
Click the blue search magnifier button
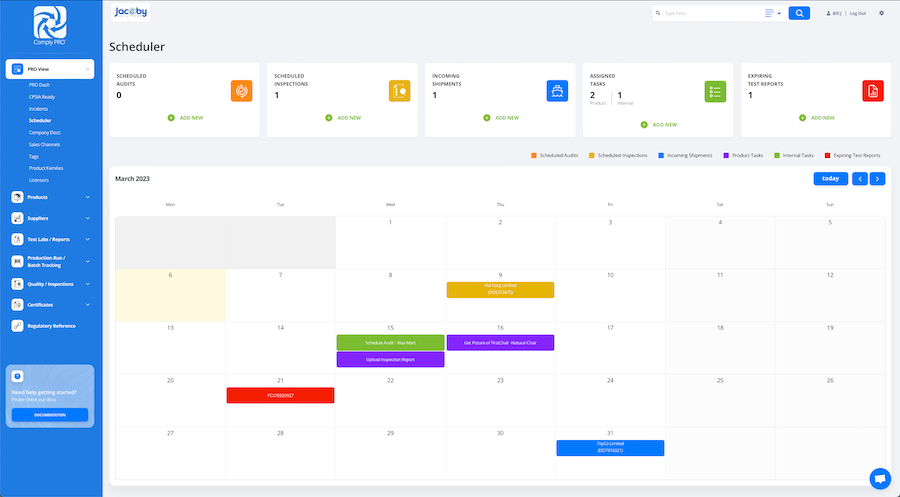[x=799, y=13]
